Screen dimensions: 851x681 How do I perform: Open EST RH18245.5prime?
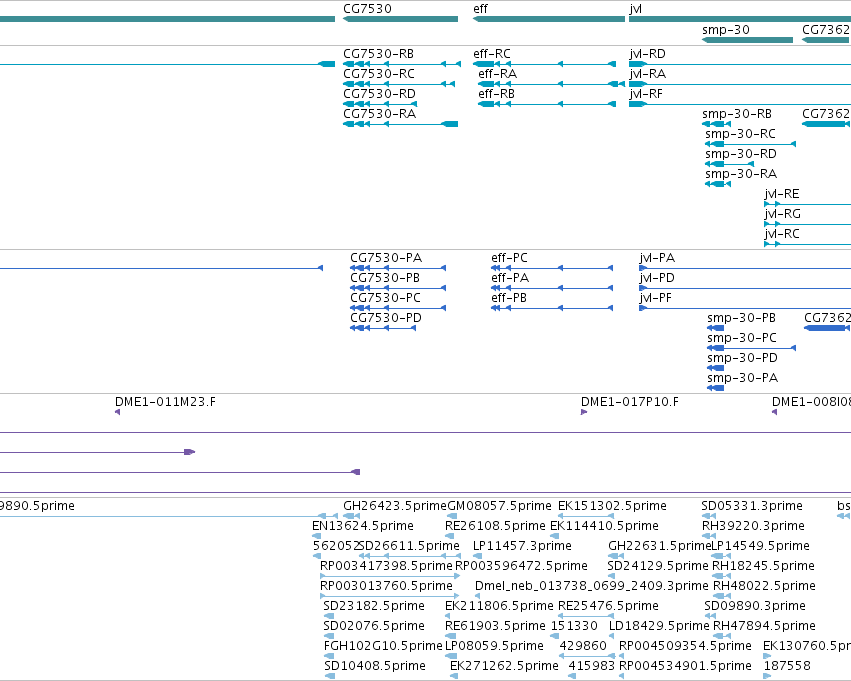coord(763,566)
